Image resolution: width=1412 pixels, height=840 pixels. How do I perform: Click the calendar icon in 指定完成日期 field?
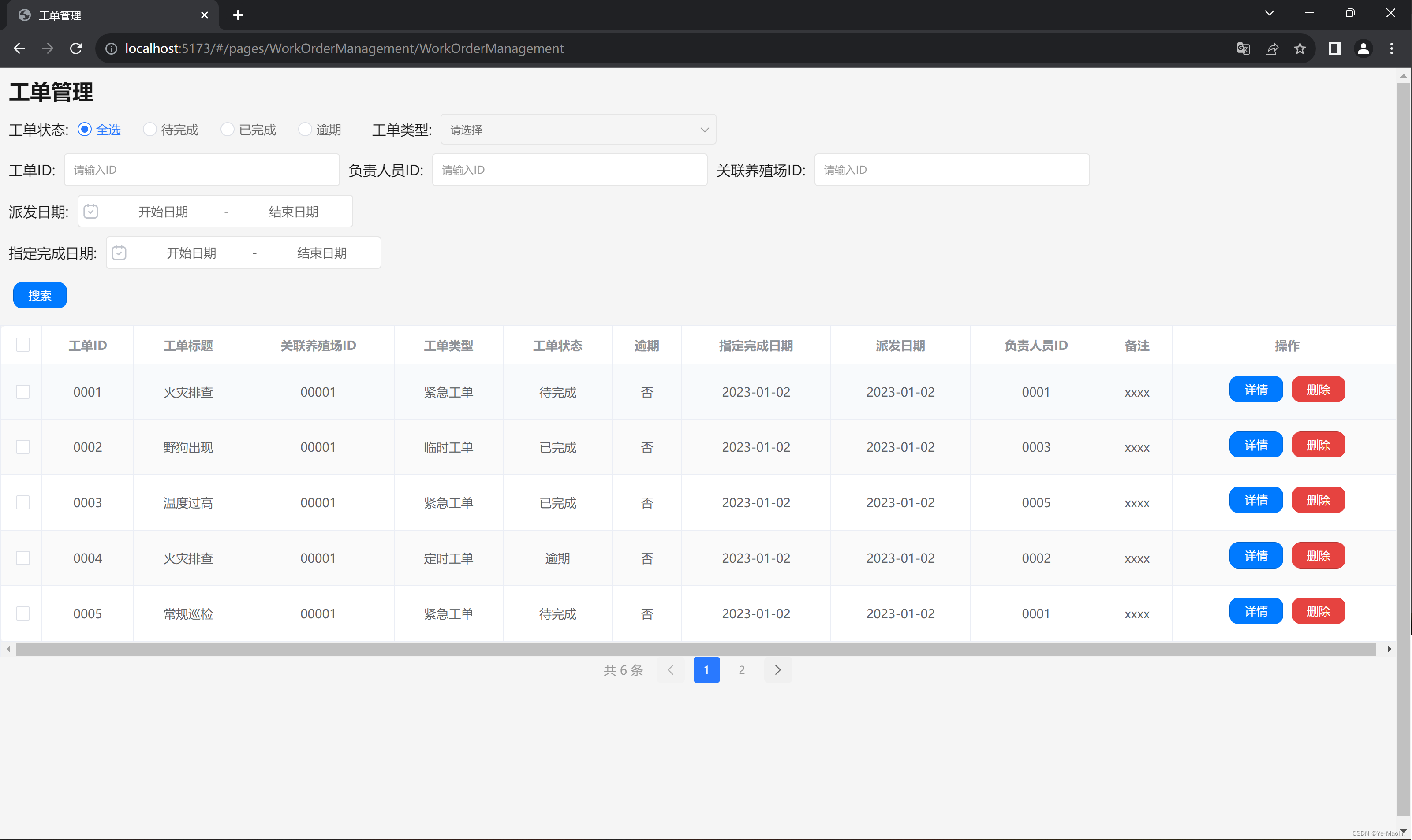click(119, 253)
